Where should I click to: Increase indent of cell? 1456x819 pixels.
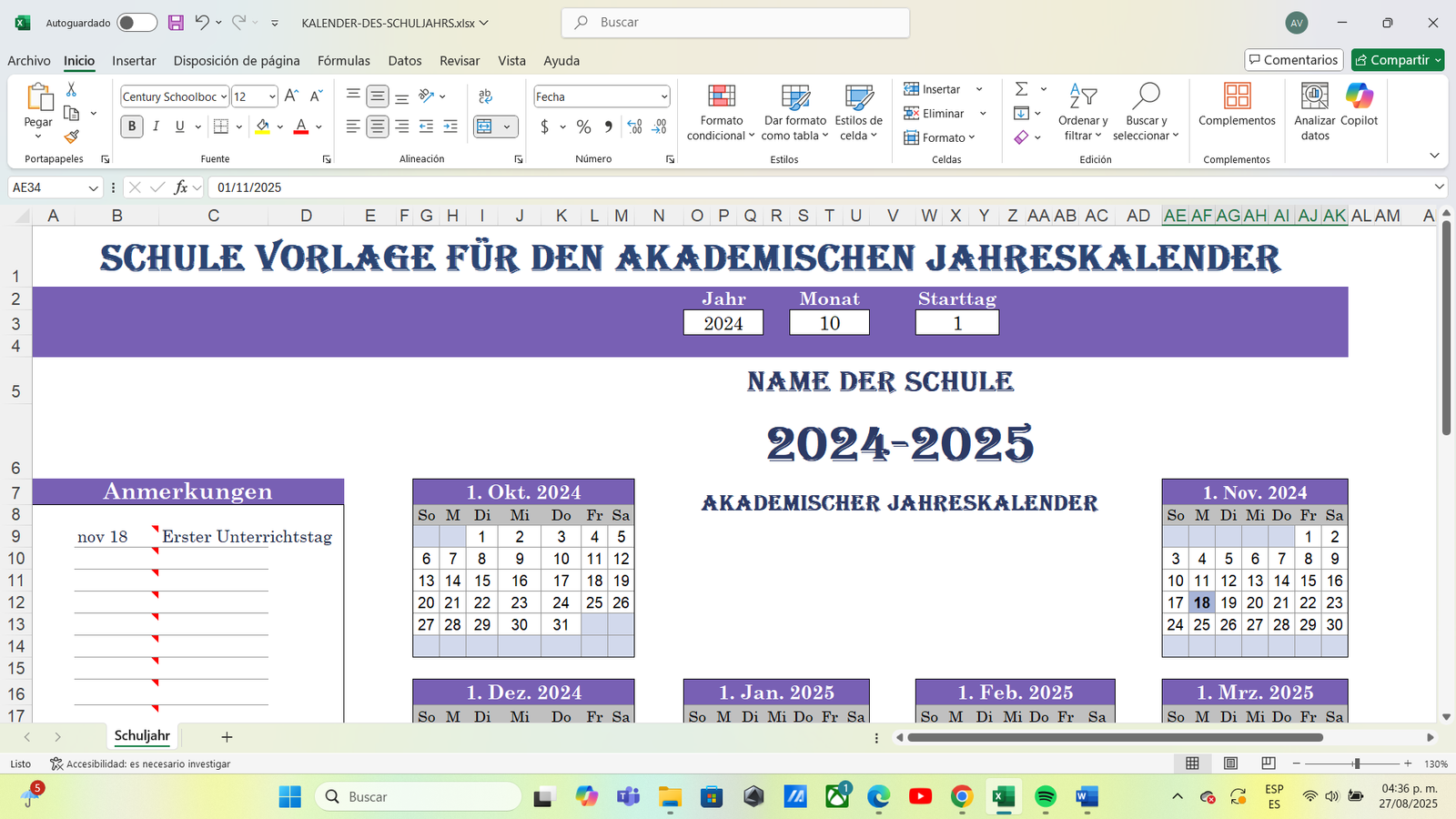coord(450,126)
